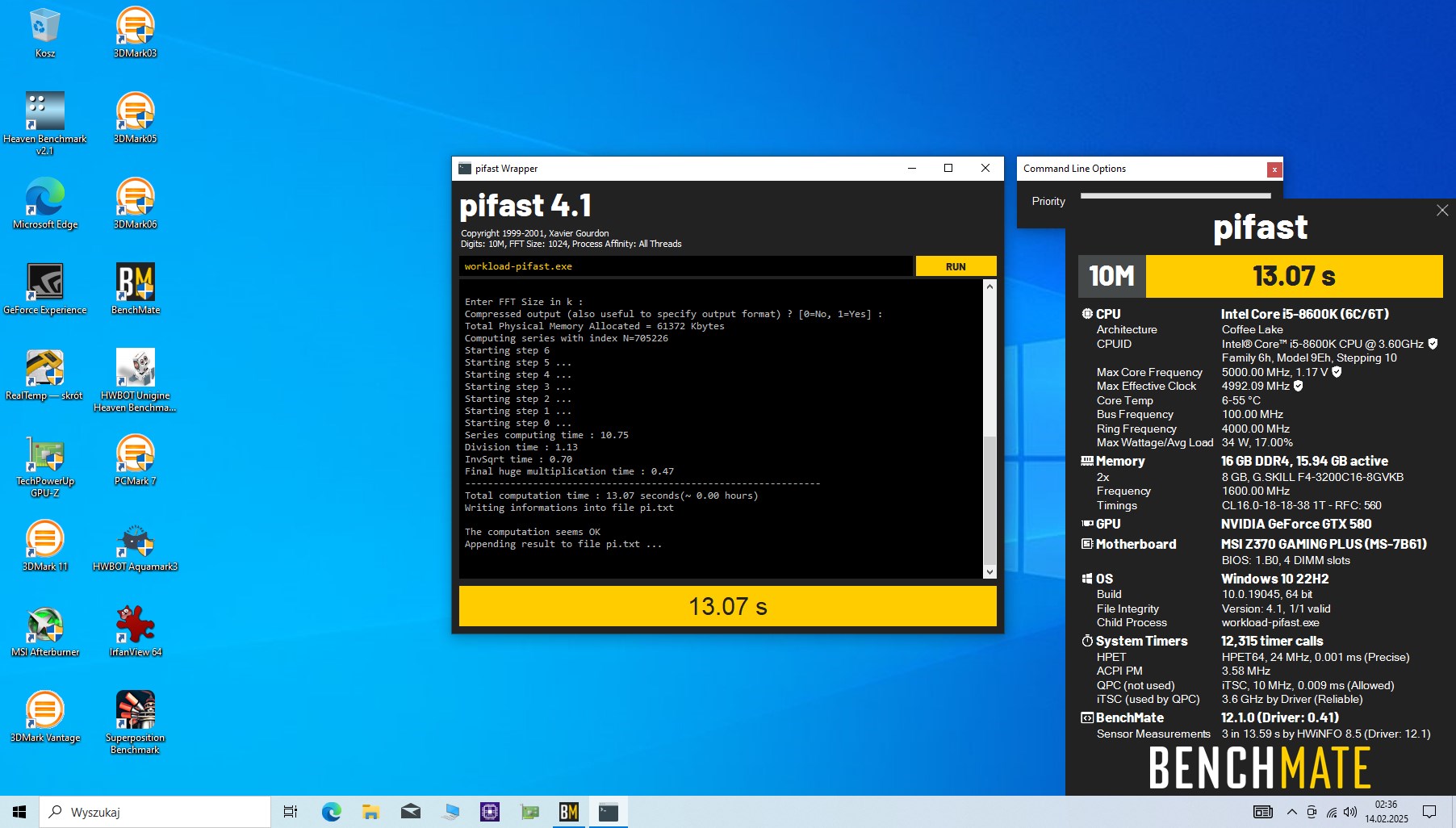Open the touch keyboard tray icon
Image resolution: width=1456 pixels, height=828 pixels.
[1262, 812]
